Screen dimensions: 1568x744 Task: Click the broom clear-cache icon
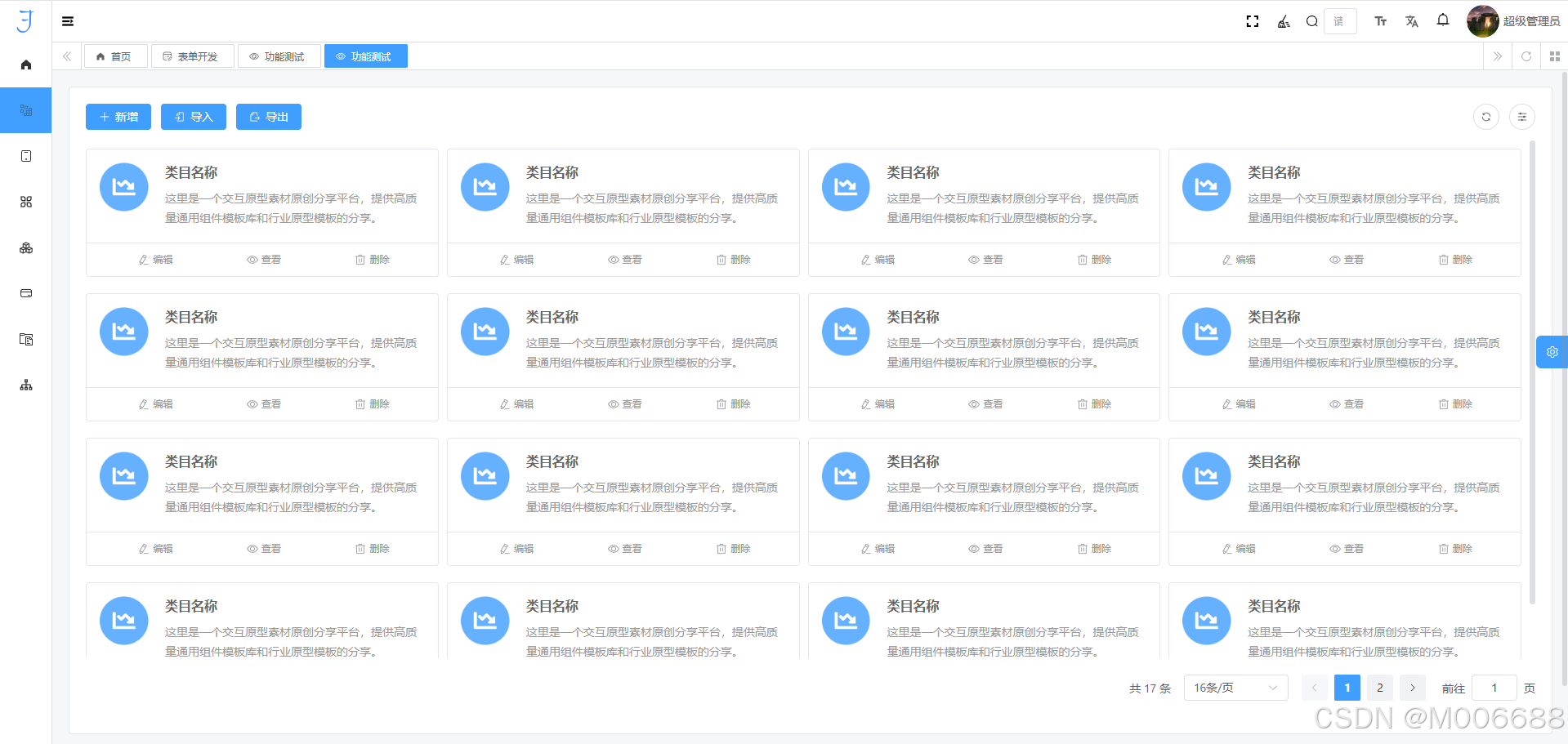tap(1284, 21)
